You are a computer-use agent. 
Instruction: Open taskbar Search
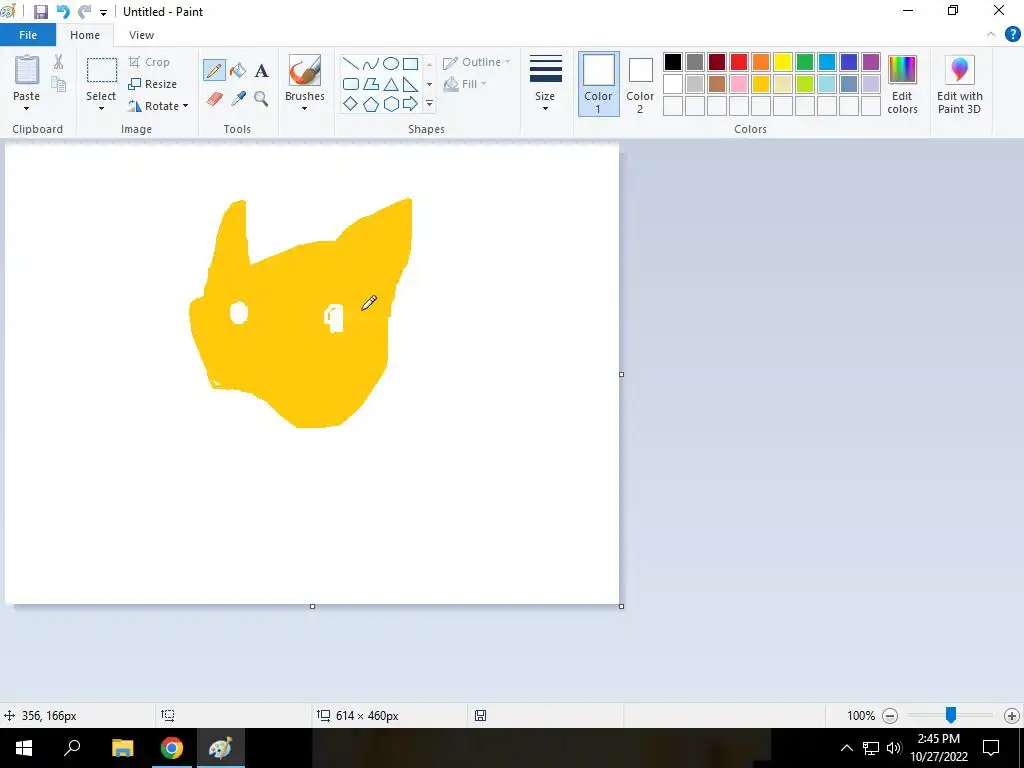72,748
